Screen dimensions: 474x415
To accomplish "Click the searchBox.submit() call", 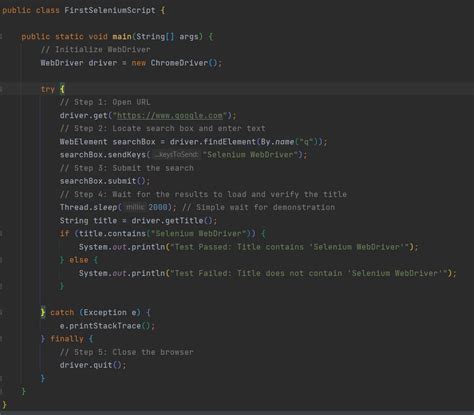I will (x=104, y=181).
